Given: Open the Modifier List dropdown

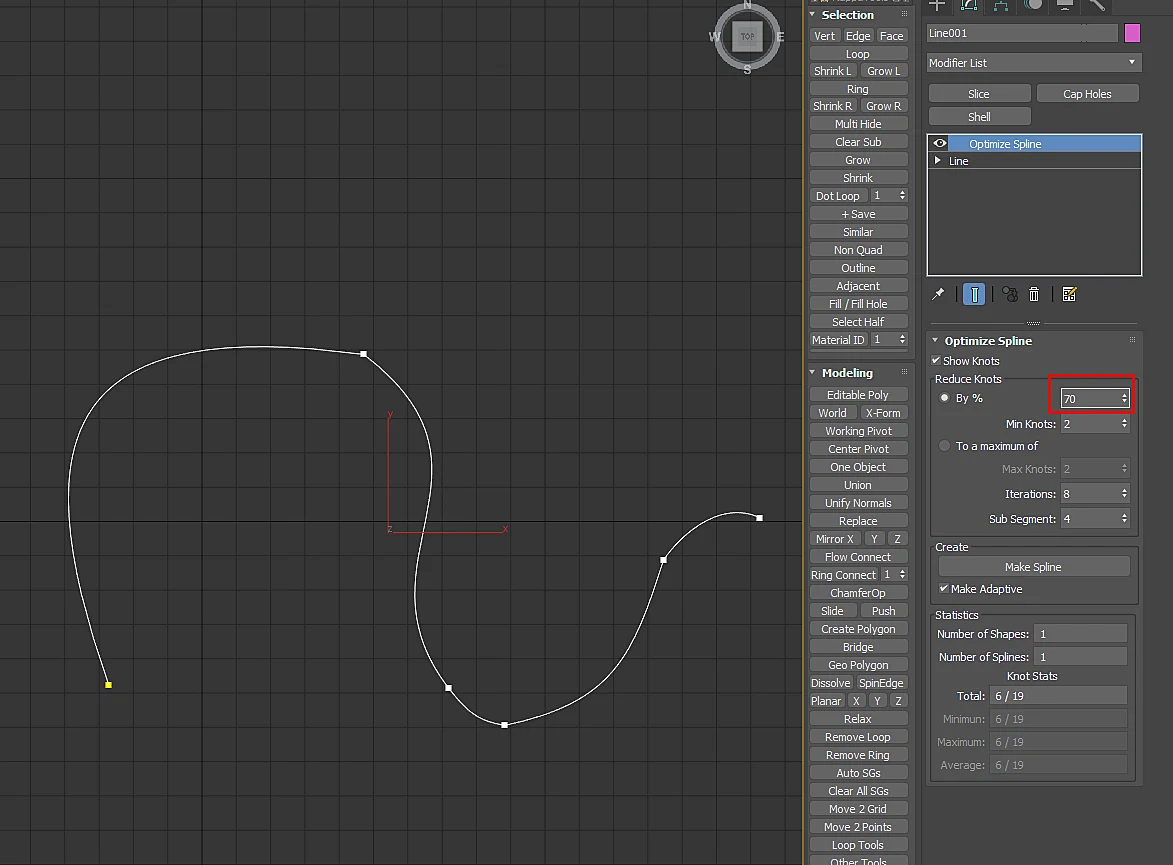Looking at the screenshot, I should point(1034,63).
